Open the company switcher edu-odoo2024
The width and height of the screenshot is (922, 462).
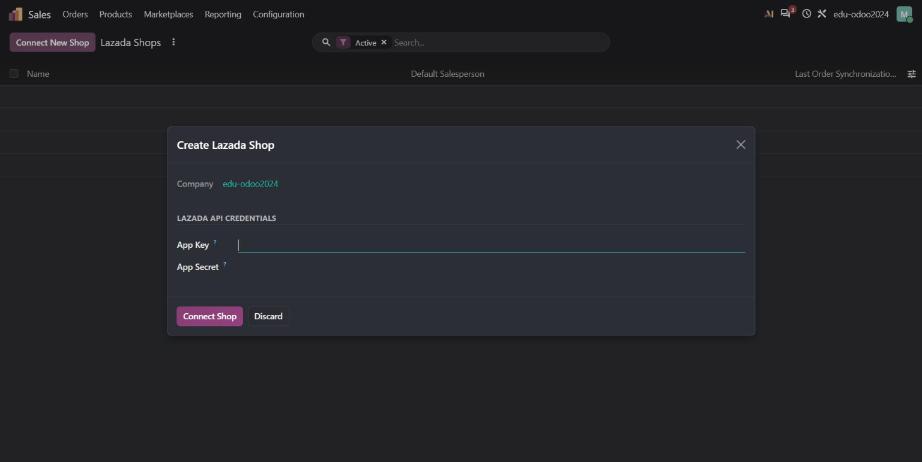(861, 14)
